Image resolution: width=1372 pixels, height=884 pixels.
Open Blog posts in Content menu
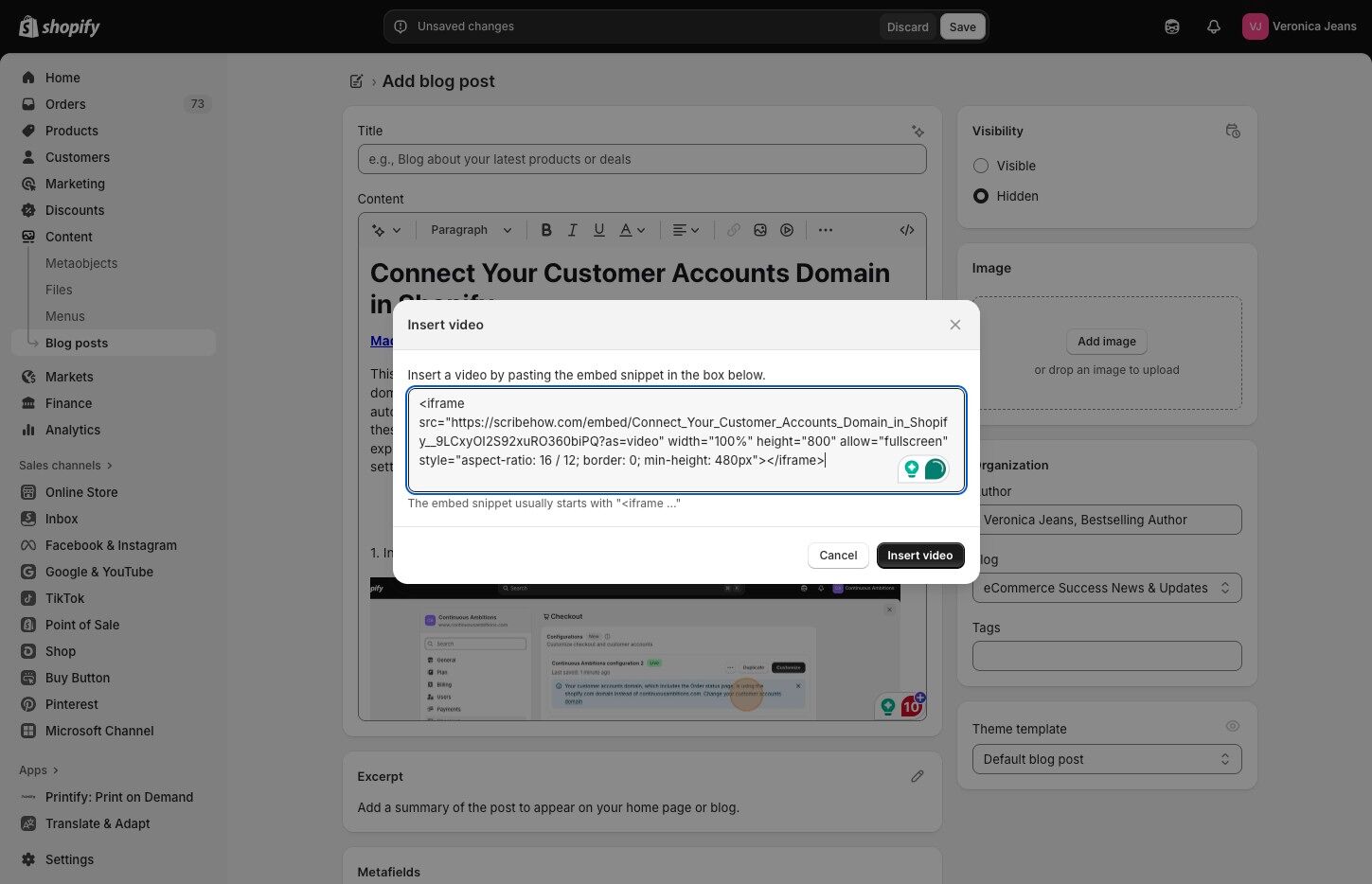tap(114, 343)
